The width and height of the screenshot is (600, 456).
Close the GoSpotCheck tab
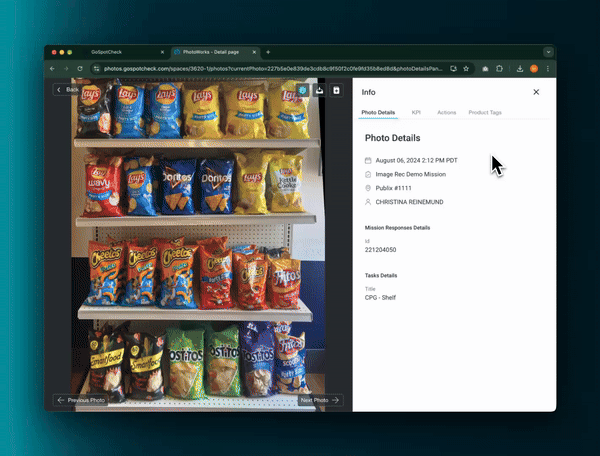click(x=162, y=52)
